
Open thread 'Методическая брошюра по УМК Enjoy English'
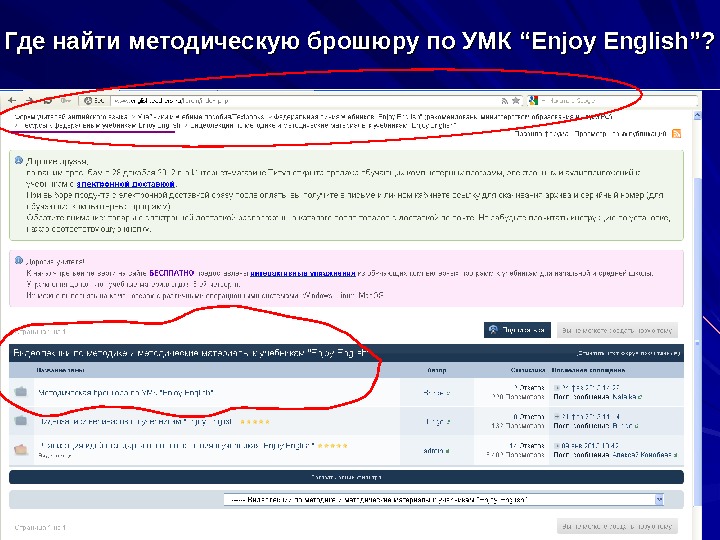(126, 393)
